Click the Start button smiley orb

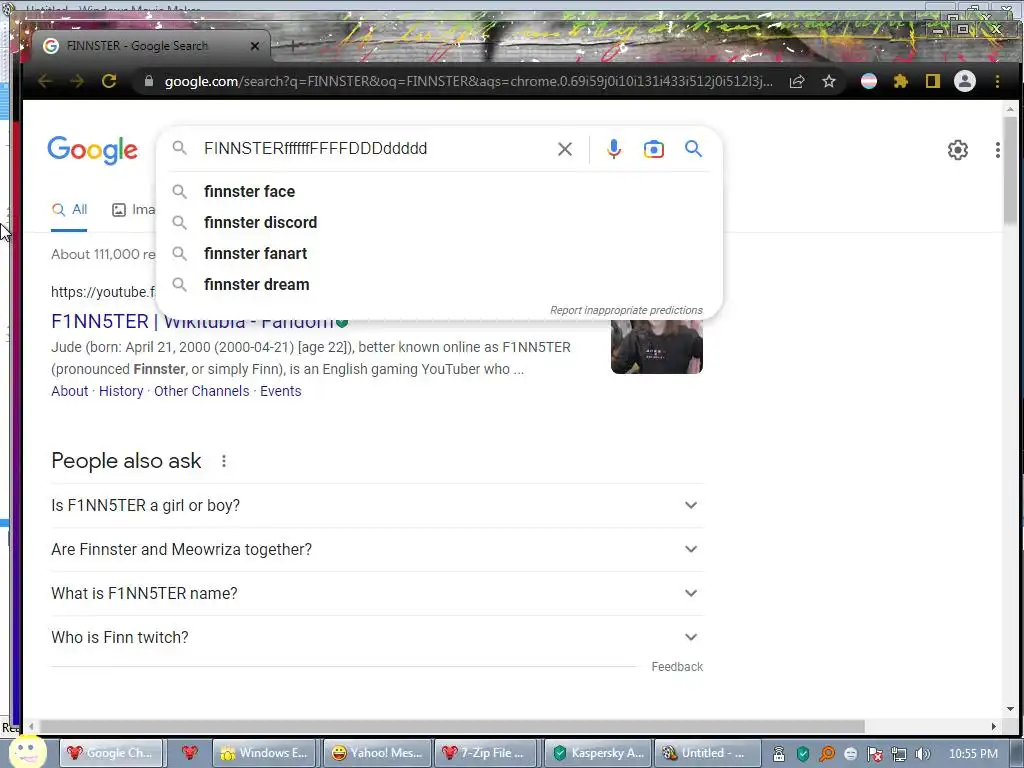pyautogui.click(x=27, y=752)
